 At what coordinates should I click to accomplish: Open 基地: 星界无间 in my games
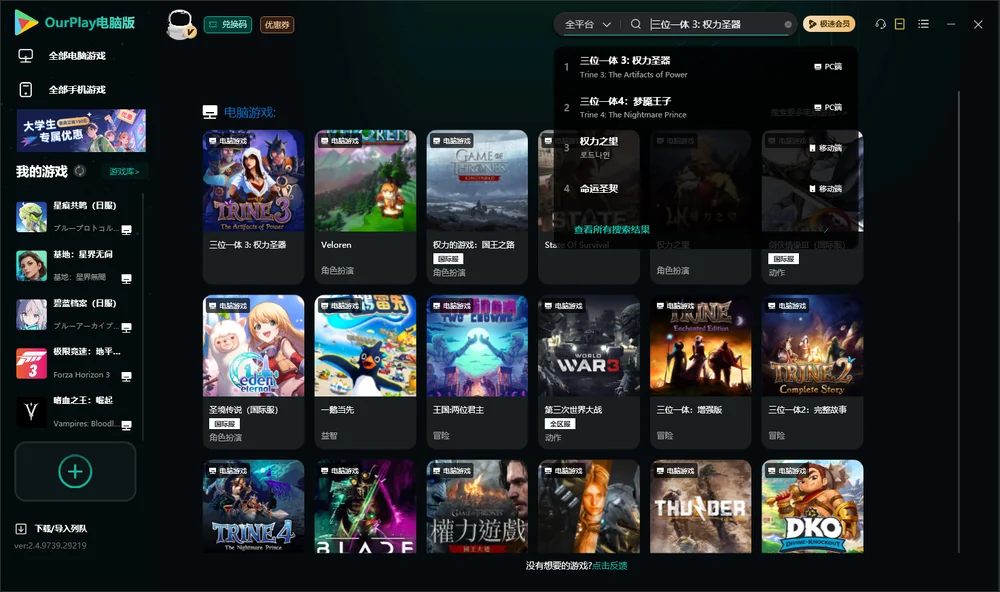[75, 265]
